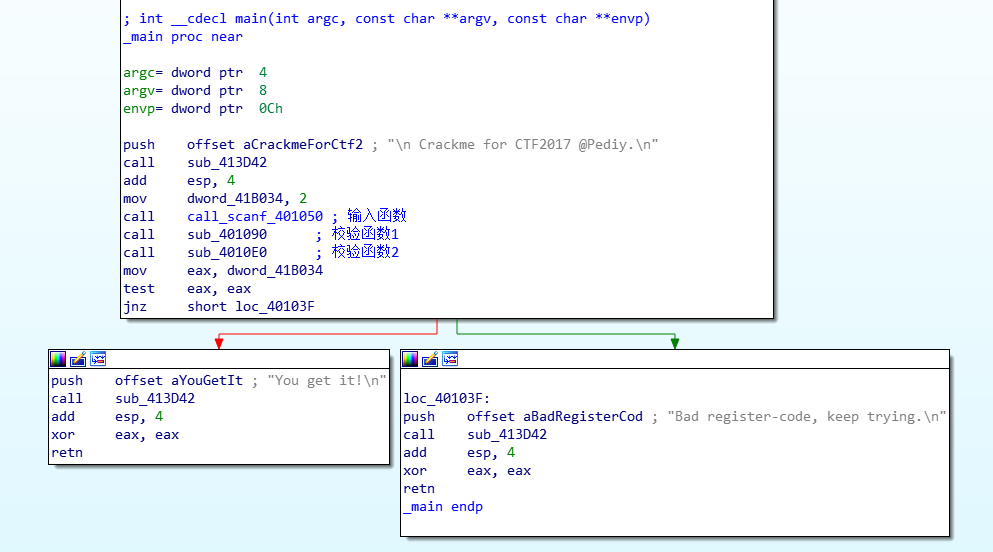Click "You get it!\n" string comment
Viewport: 993px width, 552px height.
(327, 380)
